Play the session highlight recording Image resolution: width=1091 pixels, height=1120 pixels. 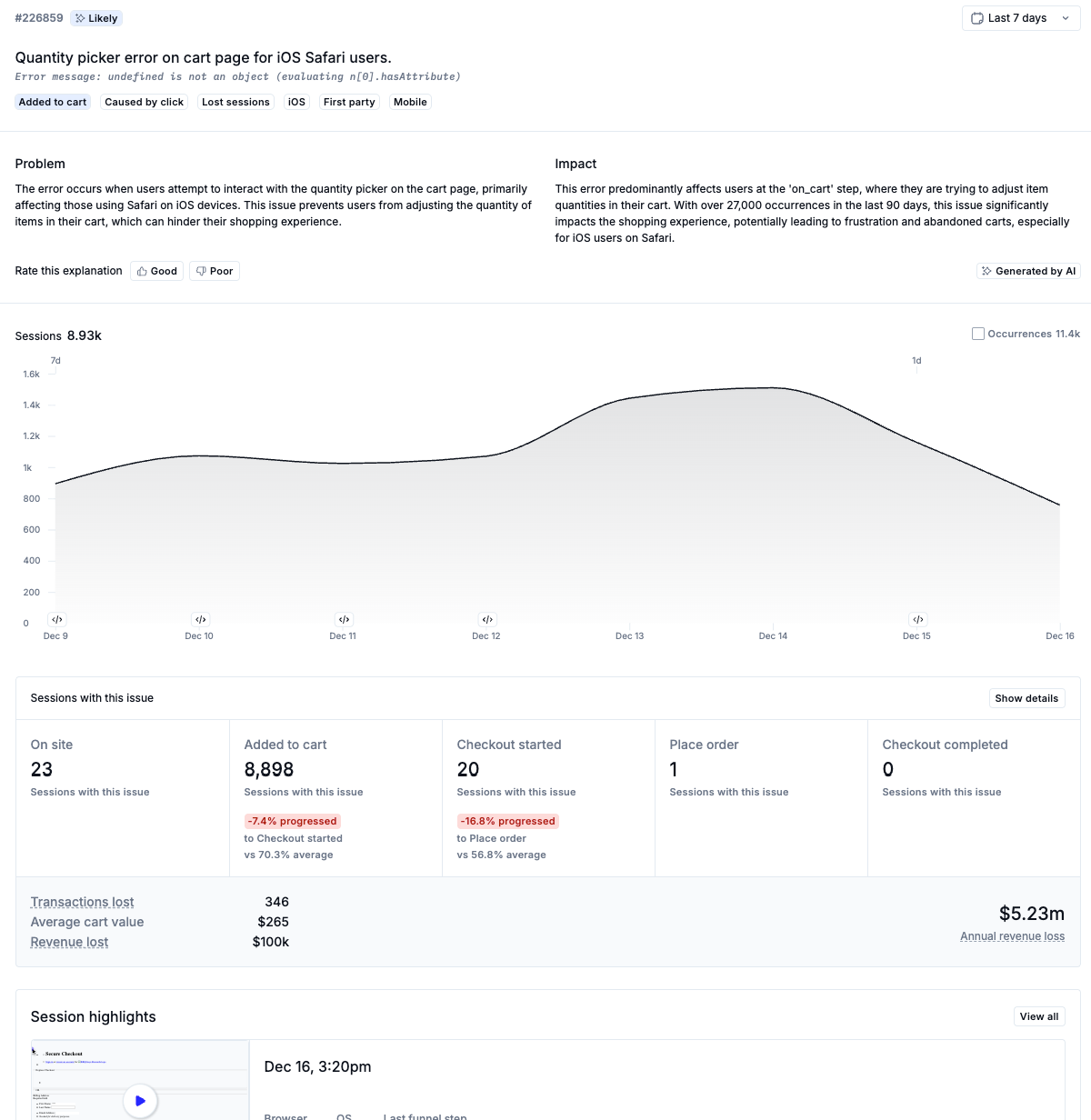[x=140, y=1100]
